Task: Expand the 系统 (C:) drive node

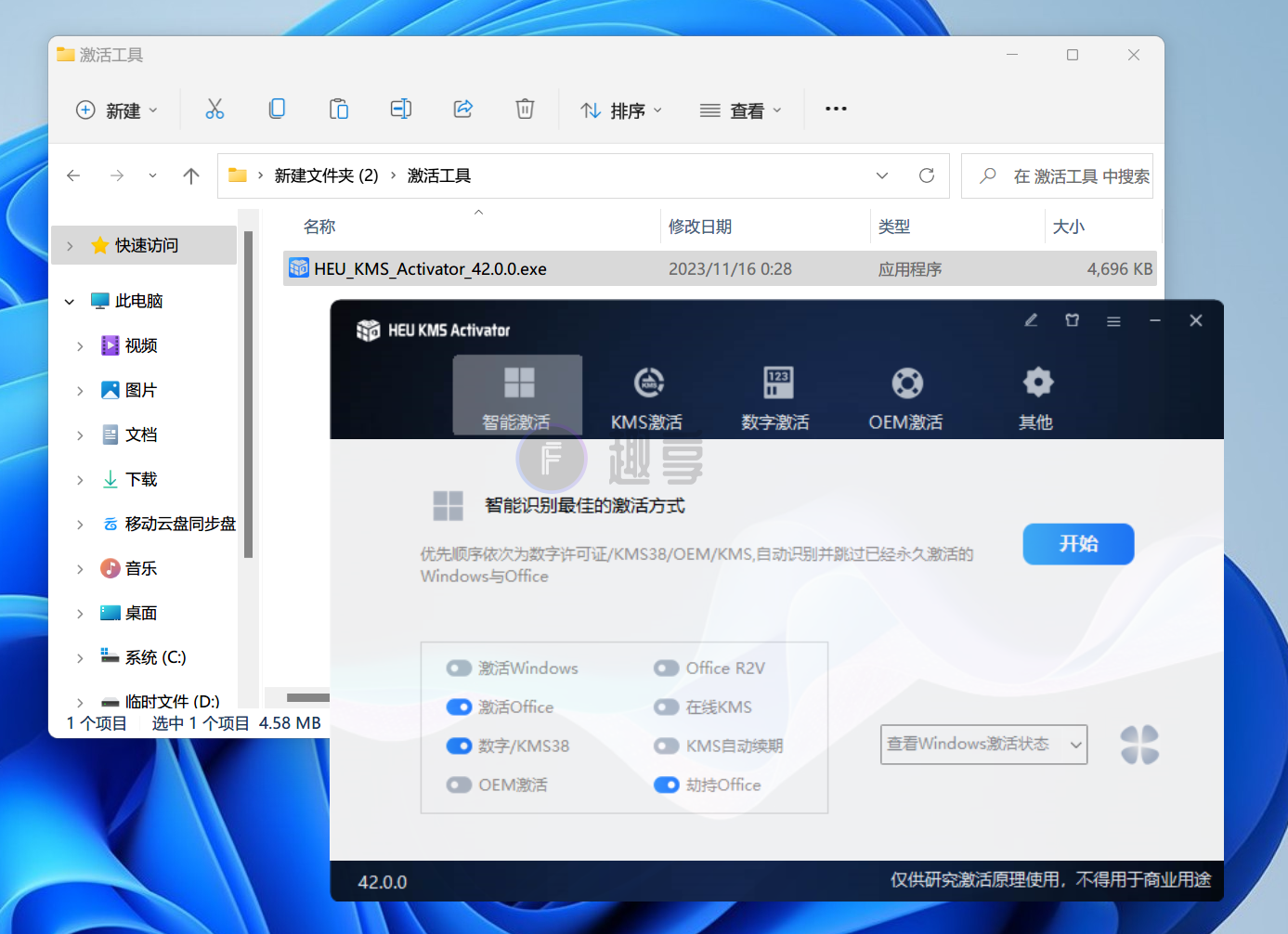Action: pyautogui.click(x=80, y=658)
